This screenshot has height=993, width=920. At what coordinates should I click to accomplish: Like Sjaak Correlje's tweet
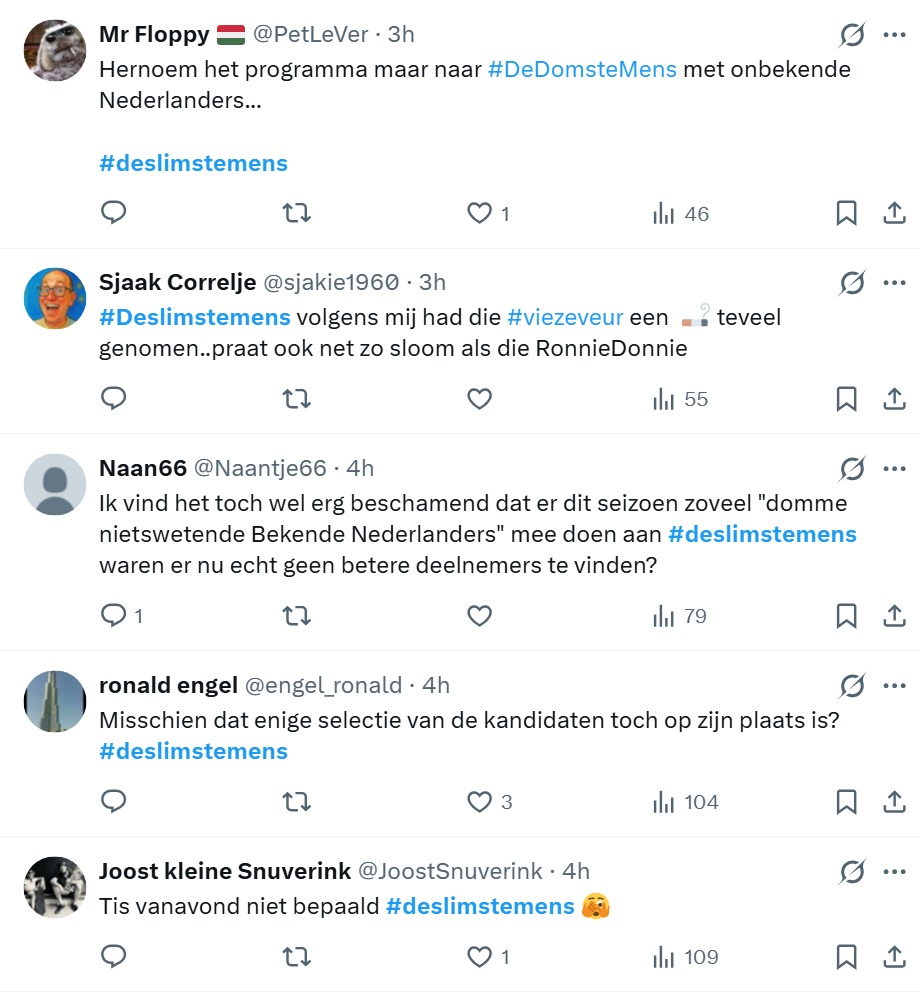[480, 399]
